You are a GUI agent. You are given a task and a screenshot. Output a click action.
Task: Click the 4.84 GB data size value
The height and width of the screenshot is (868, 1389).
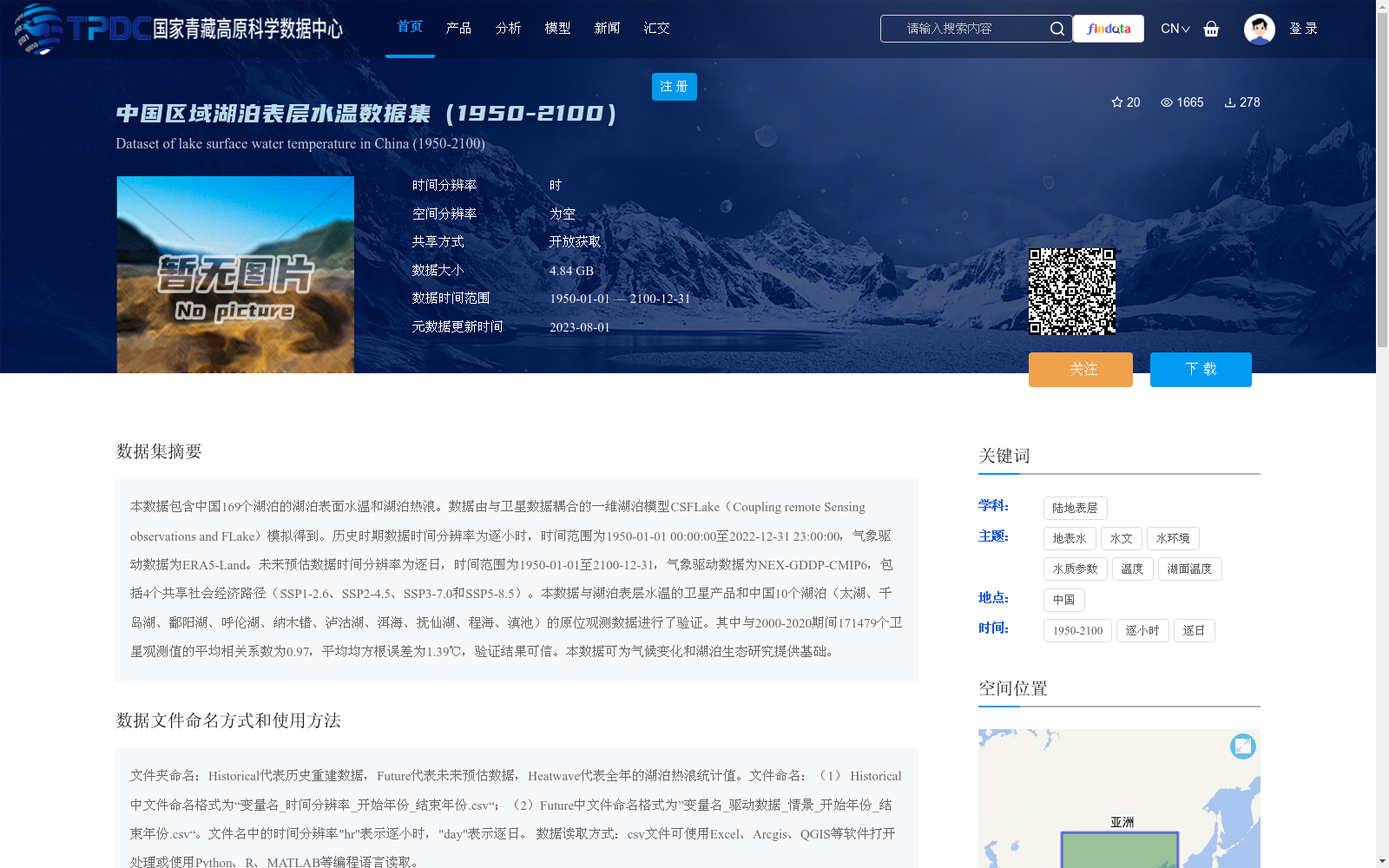(x=571, y=271)
